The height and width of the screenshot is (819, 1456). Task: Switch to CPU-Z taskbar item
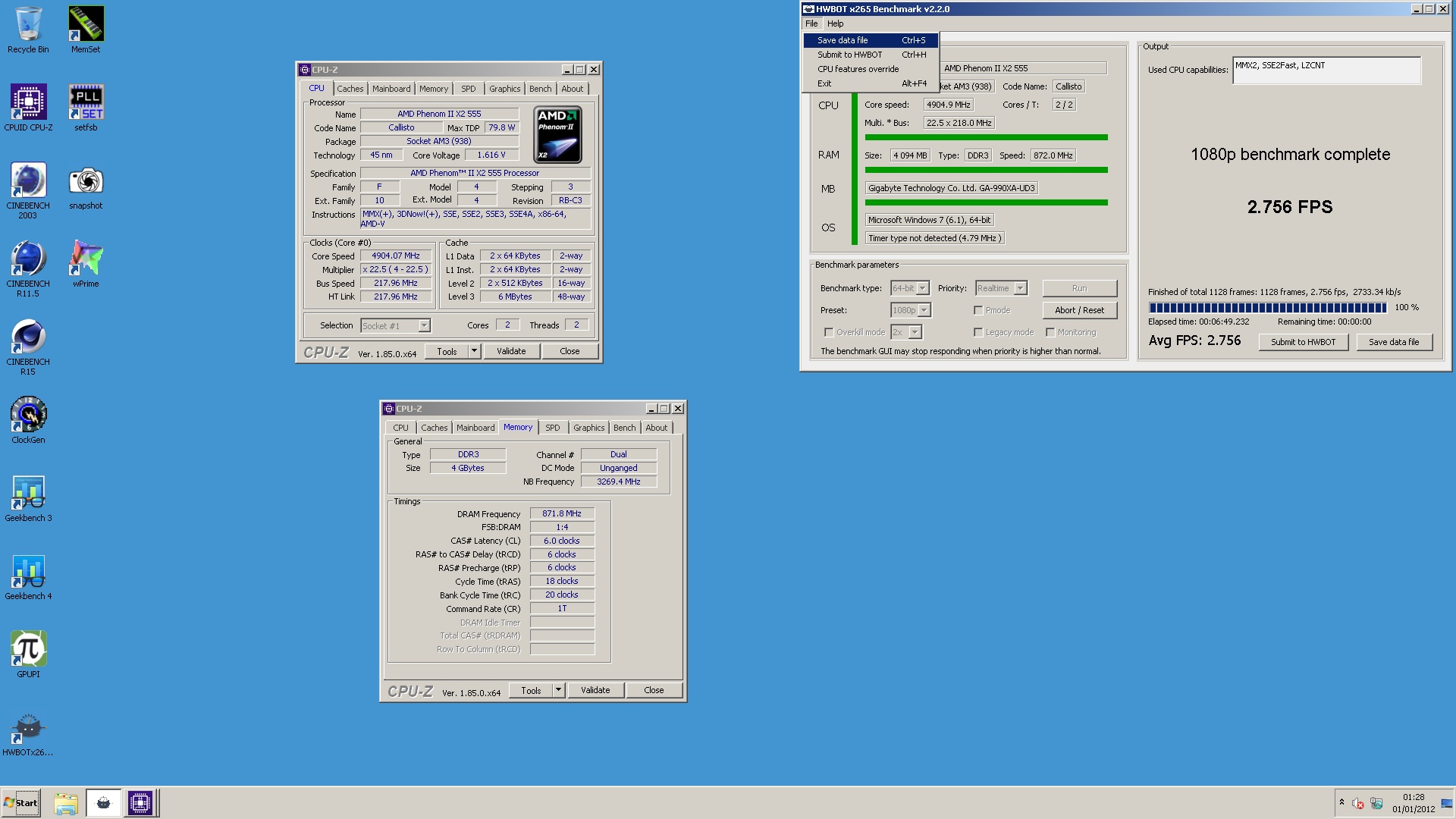point(140,803)
